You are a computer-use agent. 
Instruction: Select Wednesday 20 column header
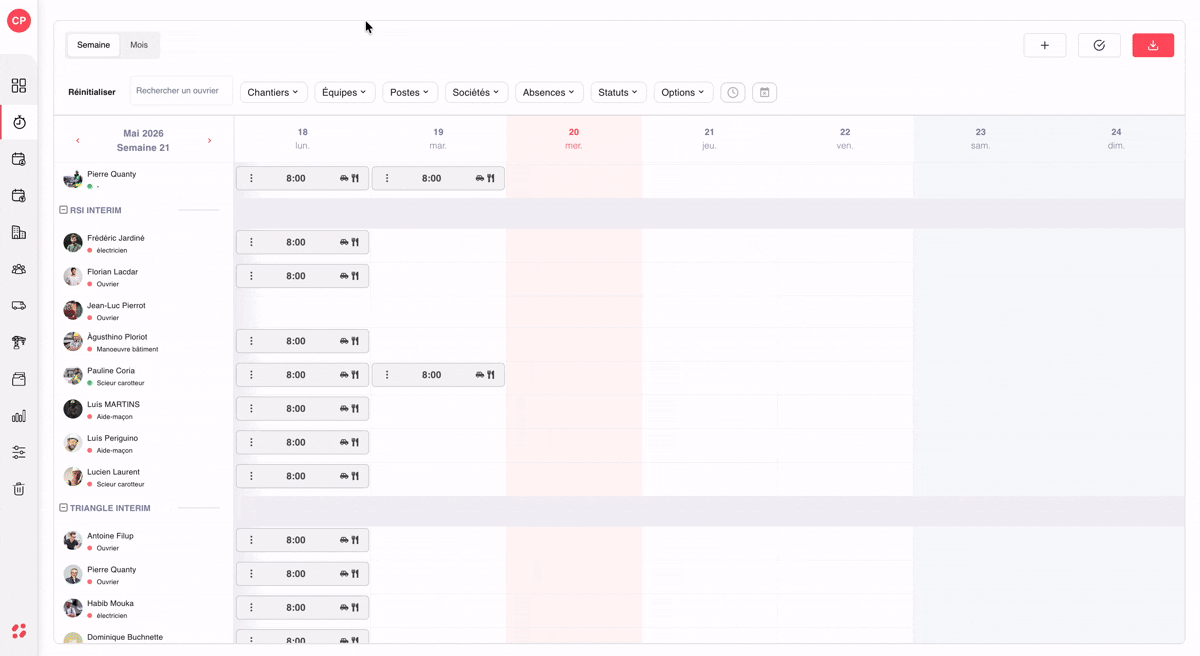[574, 139]
